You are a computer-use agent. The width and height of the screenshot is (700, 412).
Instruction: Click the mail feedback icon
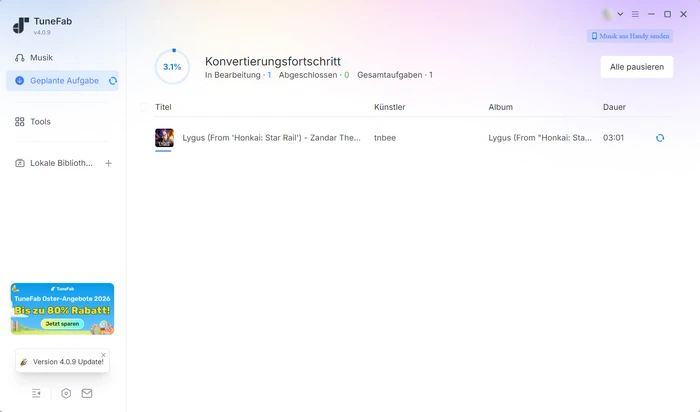(x=87, y=393)
